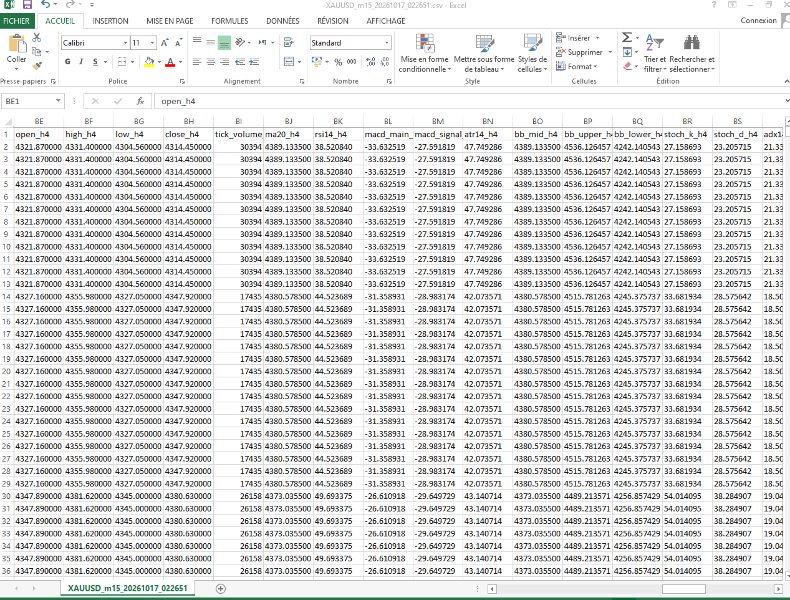
Task: Open the Calibri font name dropdown
Action: (x=125, y=43)
